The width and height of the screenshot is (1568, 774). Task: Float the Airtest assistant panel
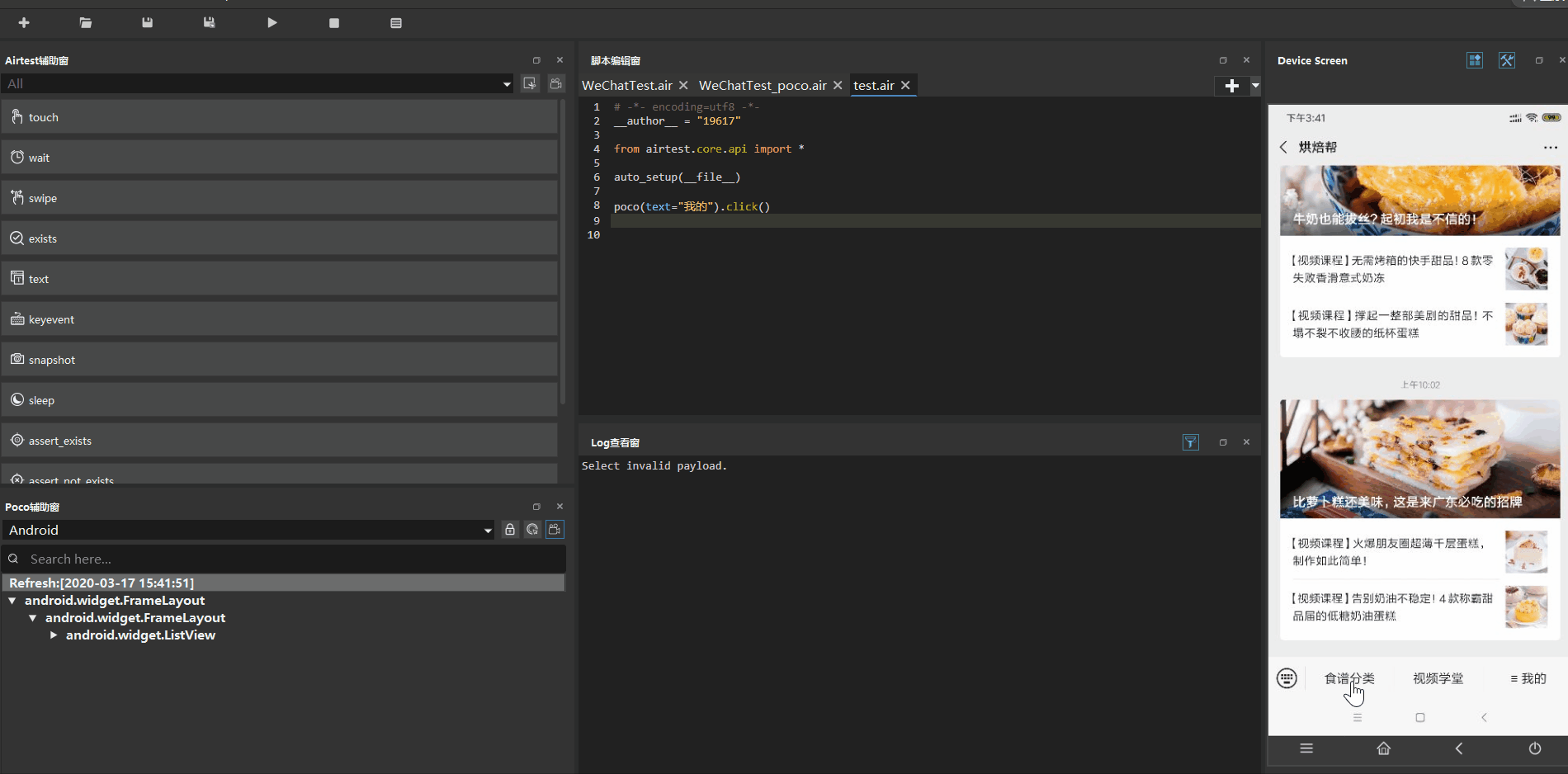[x=536, y=60]
